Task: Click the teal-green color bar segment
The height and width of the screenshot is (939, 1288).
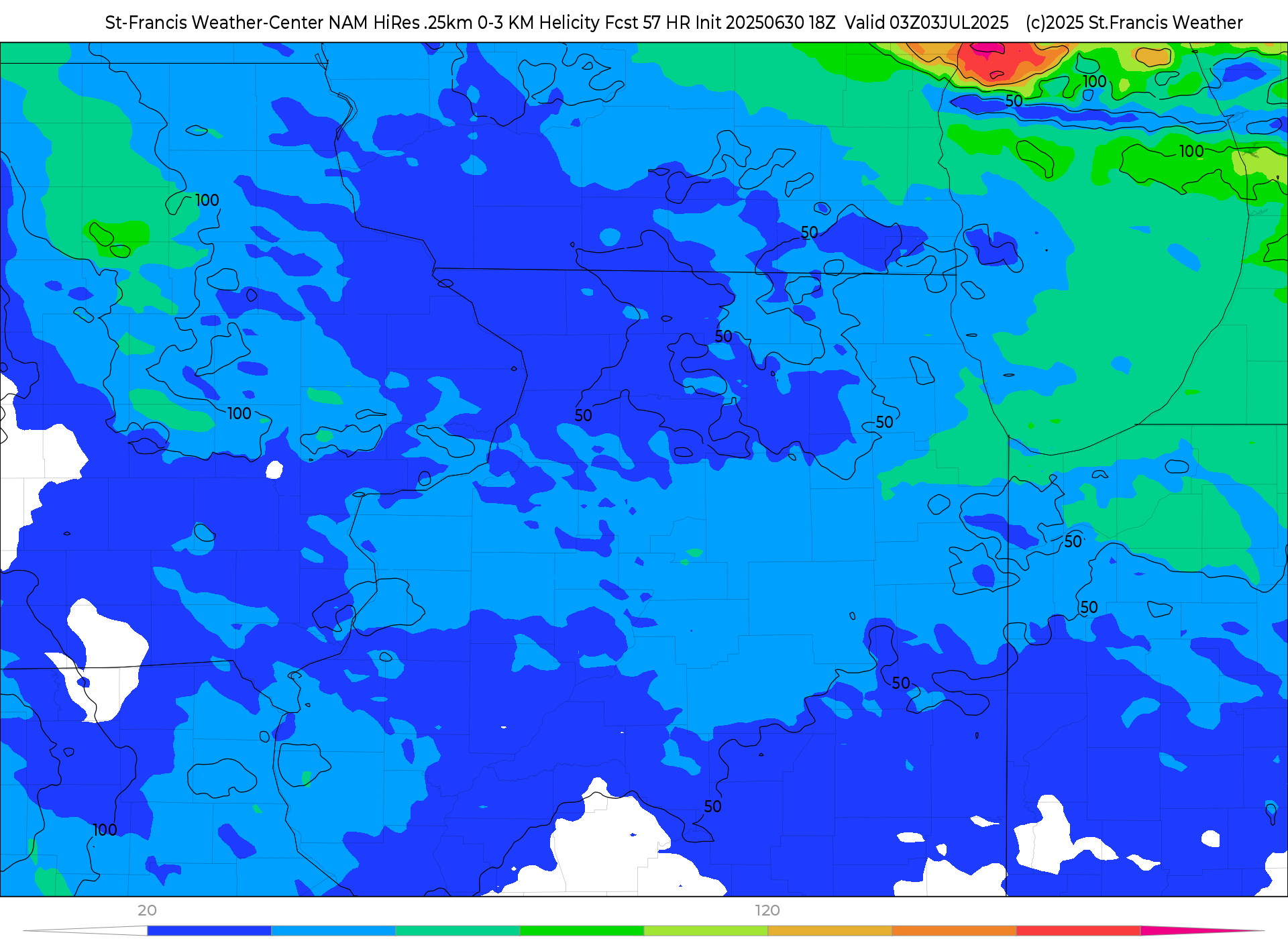Action: point(458,930)
